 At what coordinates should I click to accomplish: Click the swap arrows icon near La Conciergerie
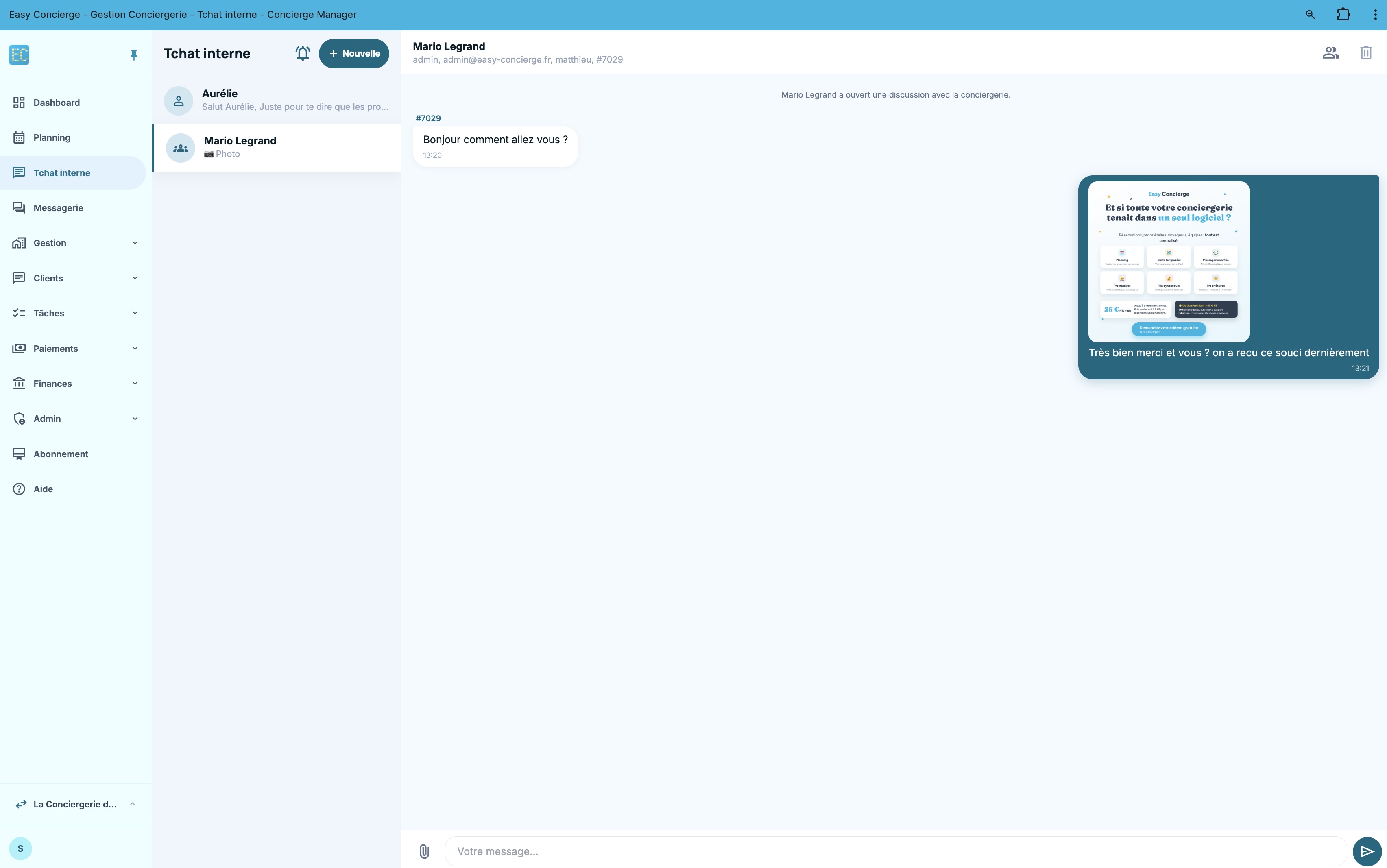point(21,804)
